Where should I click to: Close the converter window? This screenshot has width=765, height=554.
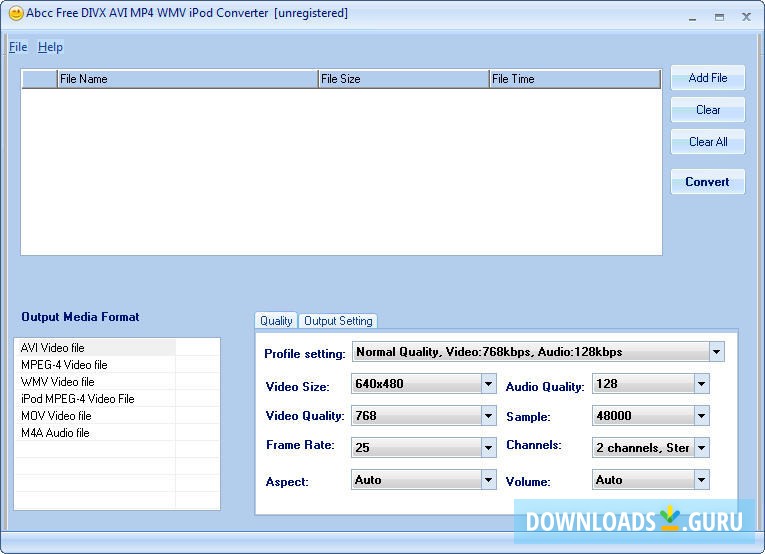746,17
